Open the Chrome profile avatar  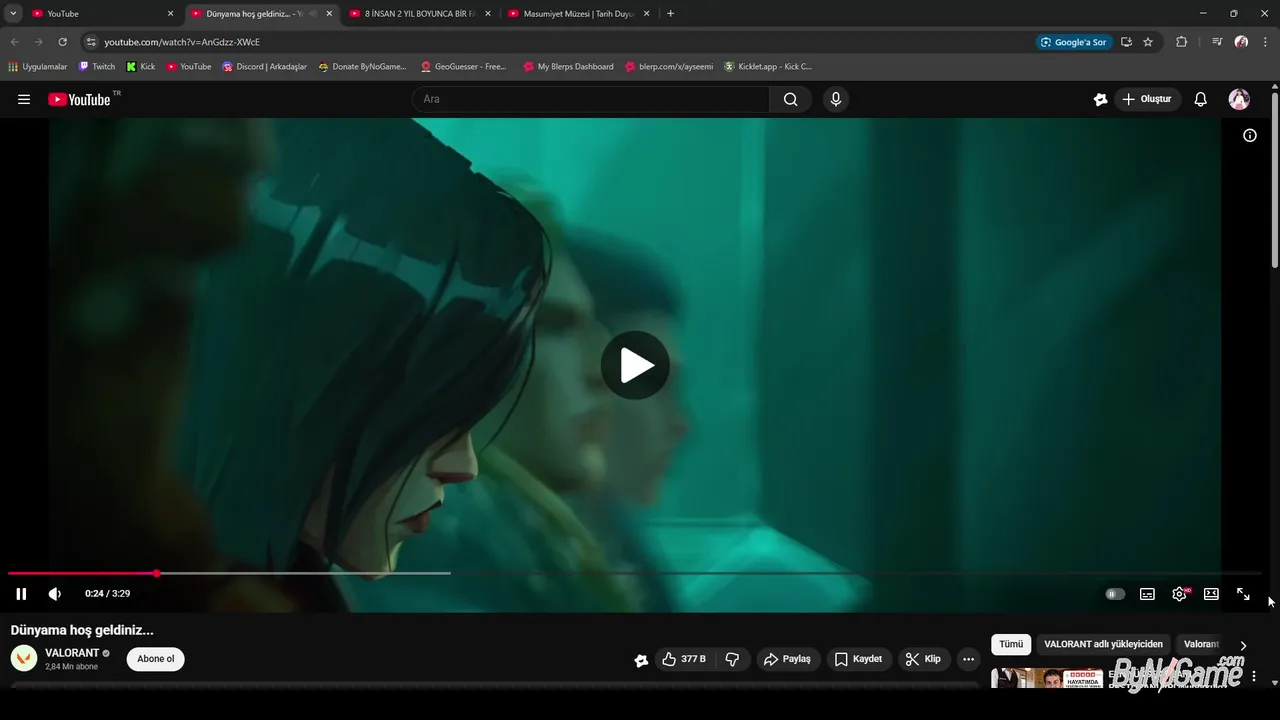(1241, 42)
